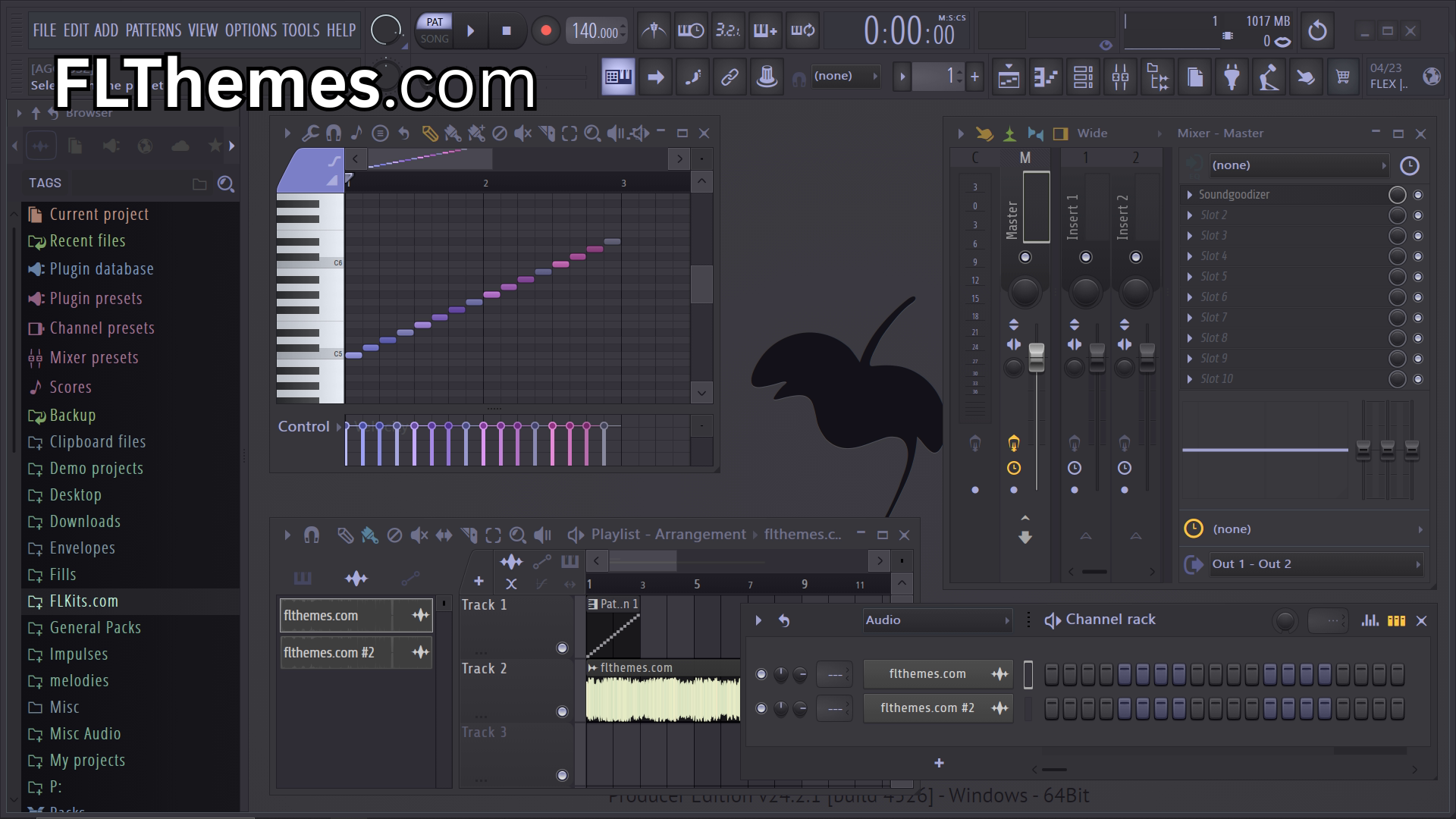The image size is (1456, 819).
Task: Select the piano roll zoom tool
Action: (592, 133)
